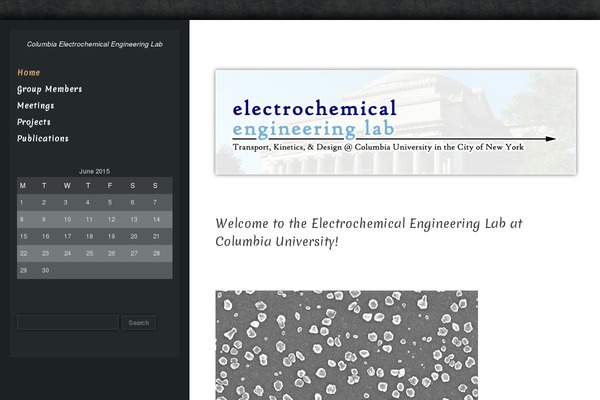
Task: Select calendar date 6
Action: (132, 202)
